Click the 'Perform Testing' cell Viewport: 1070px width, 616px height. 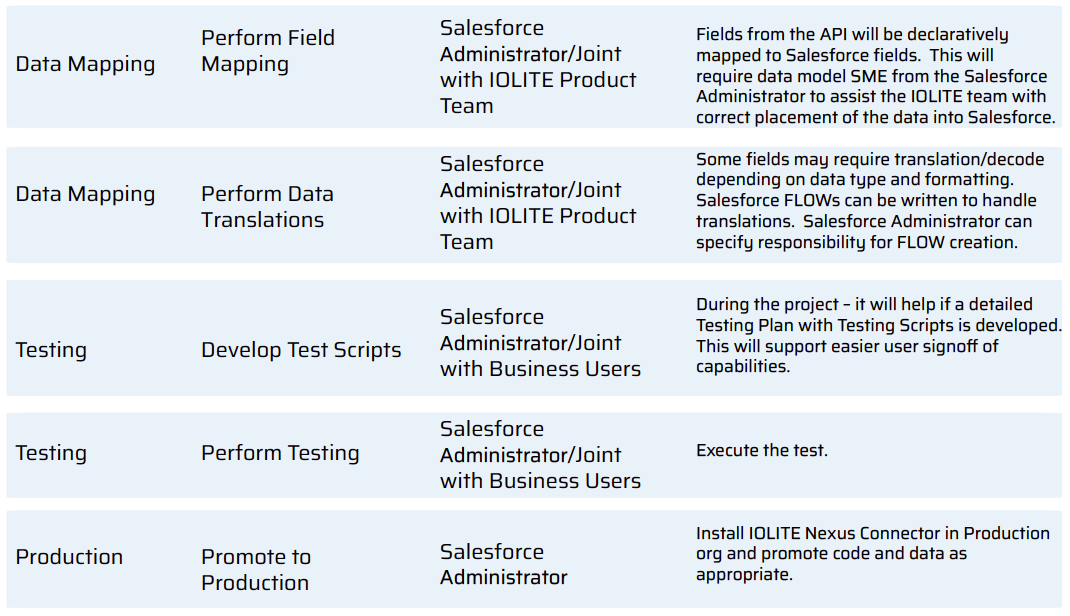click(280, 453)
